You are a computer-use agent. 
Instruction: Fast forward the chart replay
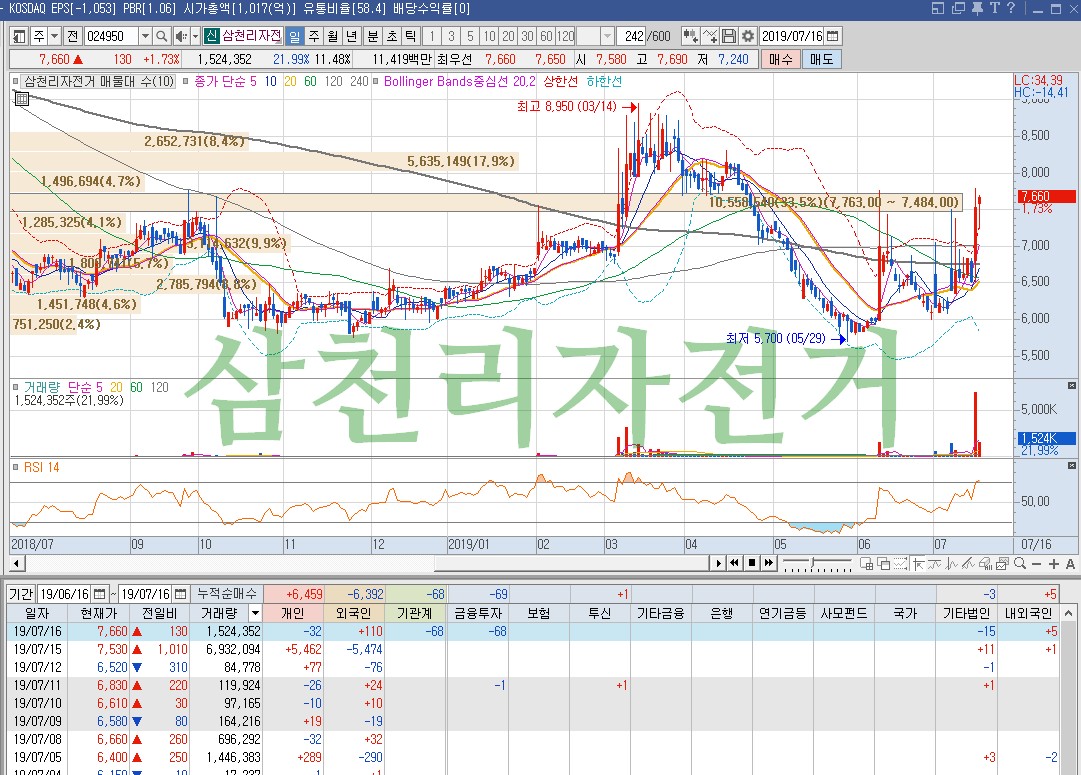point(768,563)
